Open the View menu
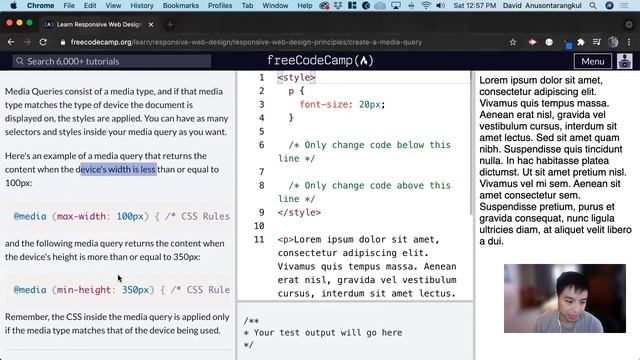Screen dimensions: 640x360 113,6
